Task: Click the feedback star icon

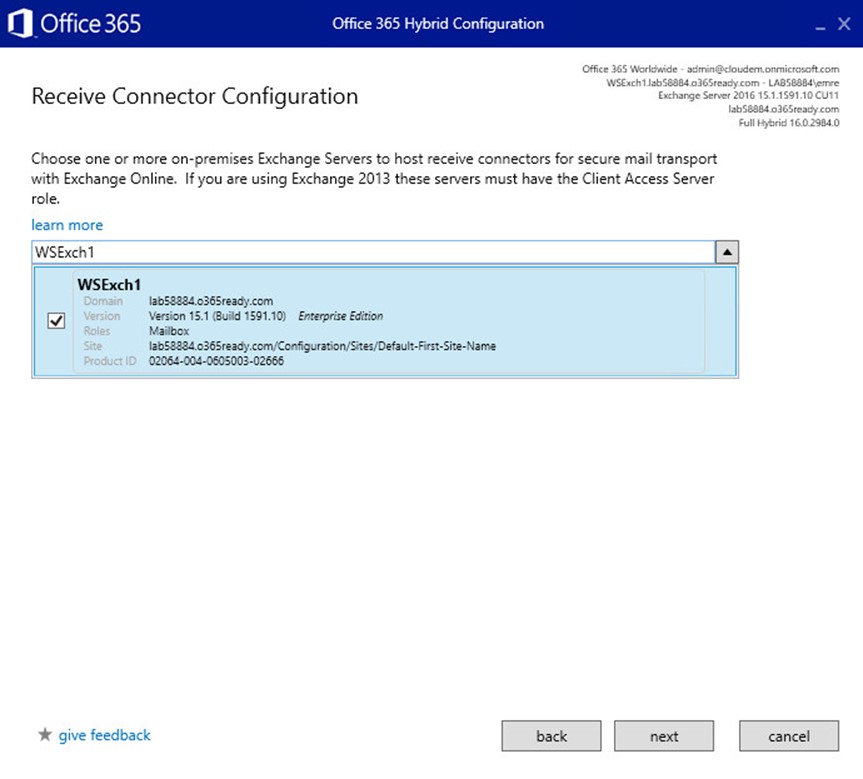Action: pyautogui.click(x=45, y=734)
